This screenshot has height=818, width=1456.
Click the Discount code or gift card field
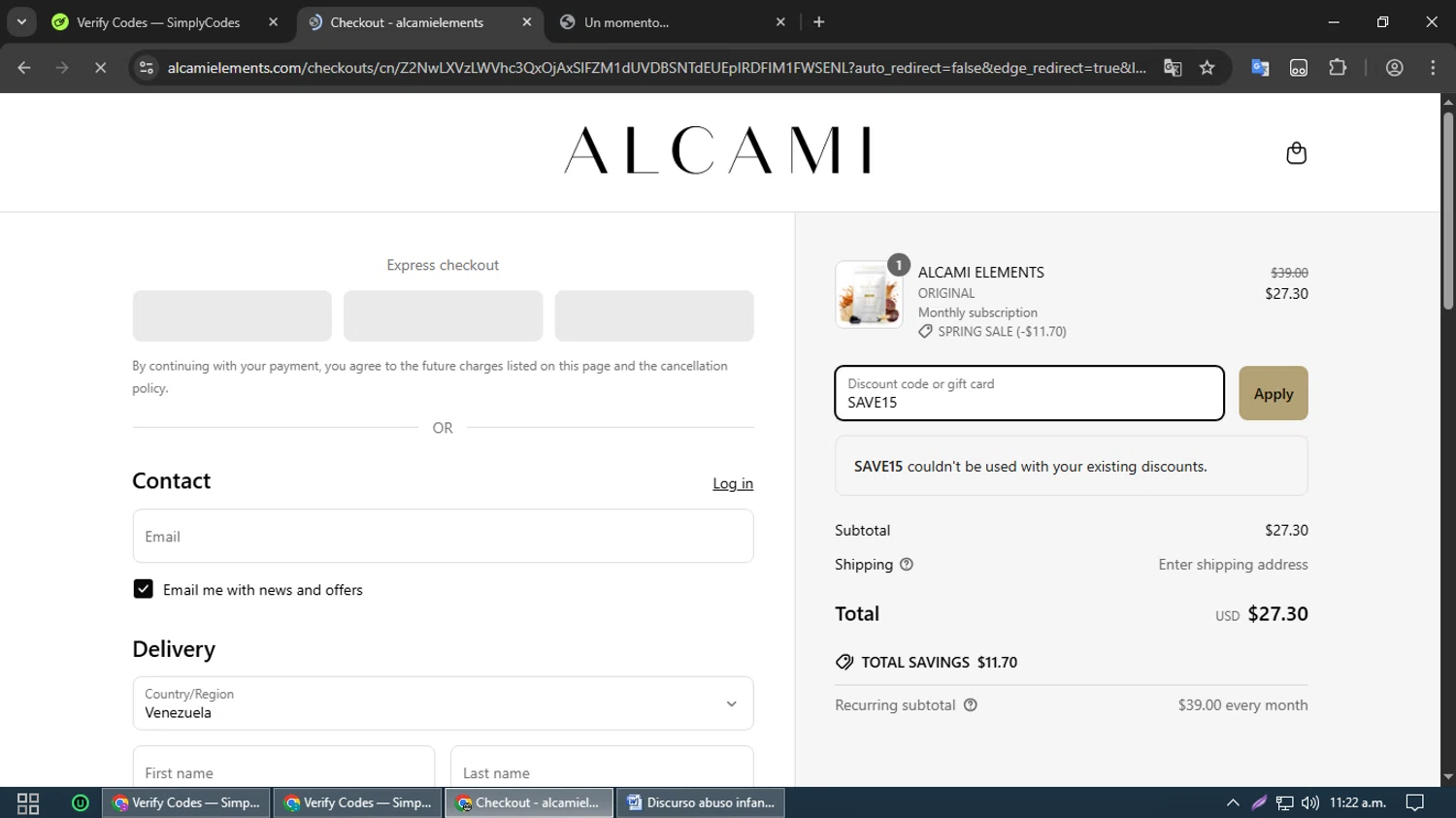tap(1029, 393)
